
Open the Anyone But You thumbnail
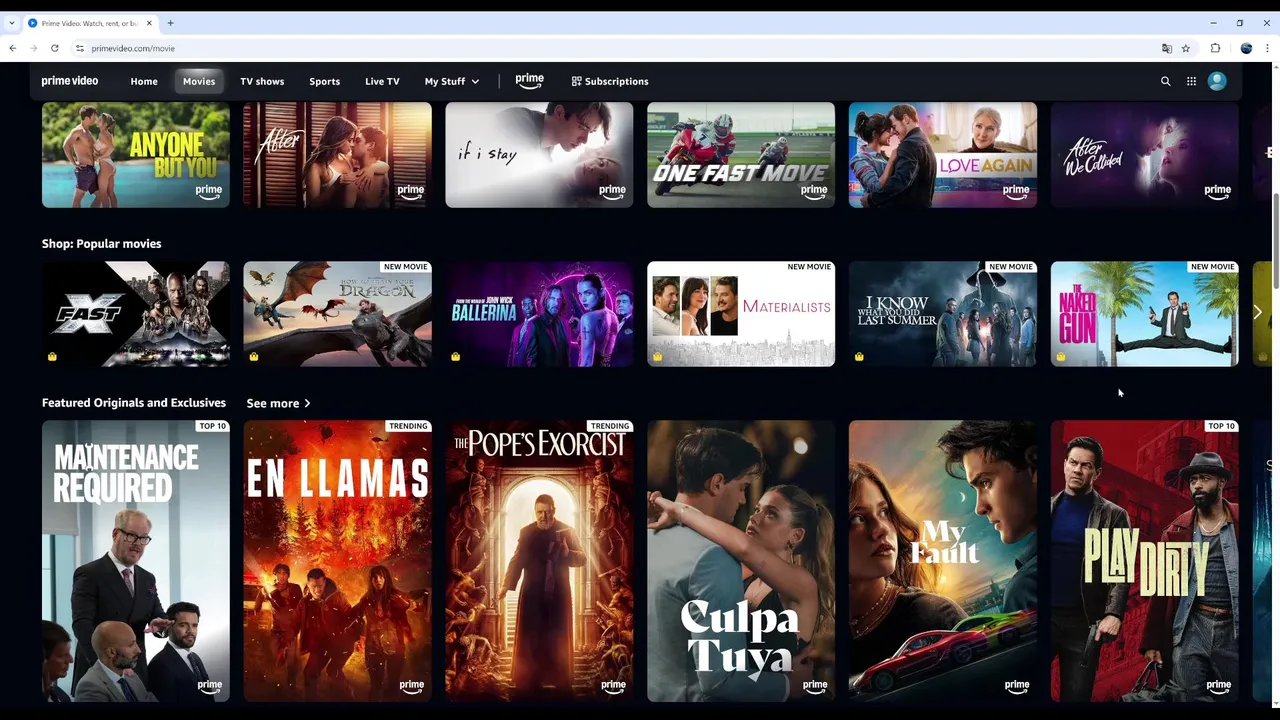[x=136, y=155]
